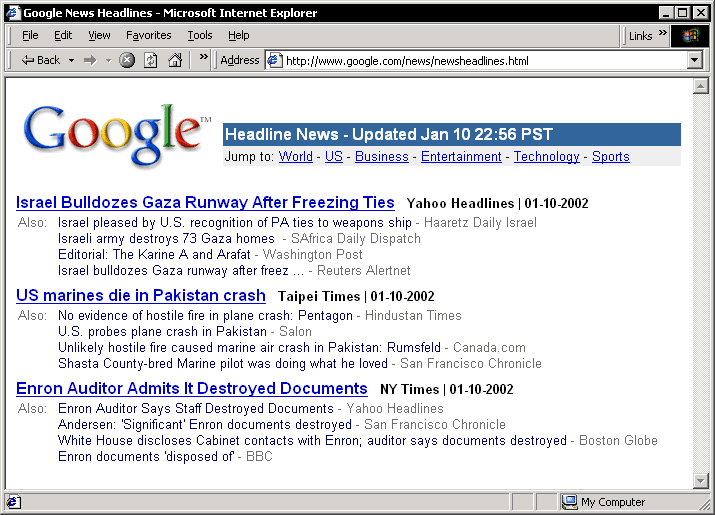This screenshot has width=715, height=515.
Task: Click the vertical scrollbar down arrow
Action: pos(701,481)
